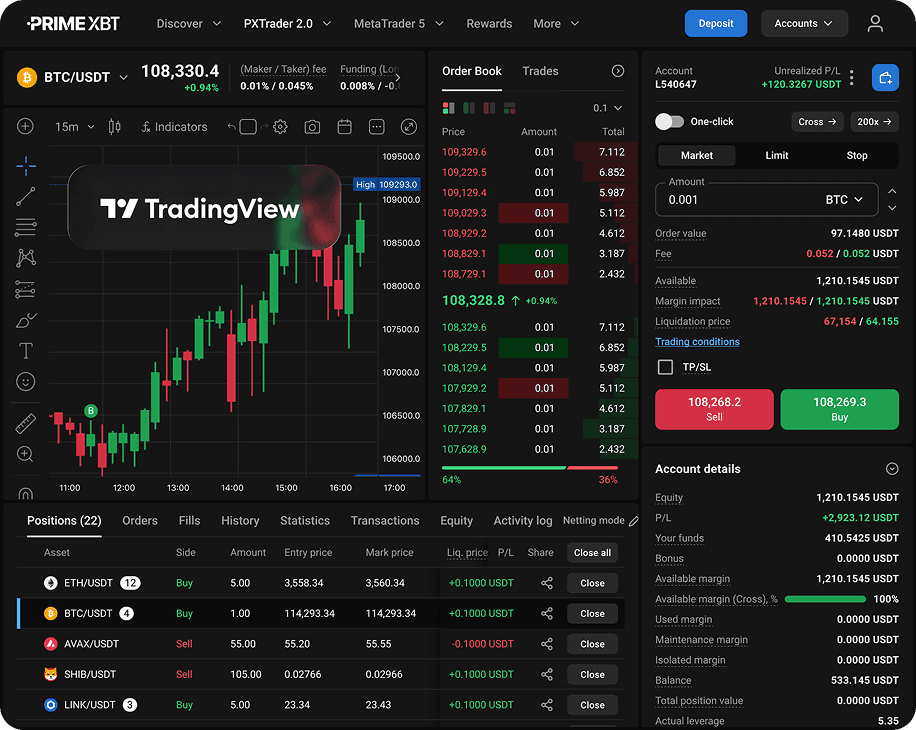
Task: Select the trend line drawing tool
Action: pos(26,196)
